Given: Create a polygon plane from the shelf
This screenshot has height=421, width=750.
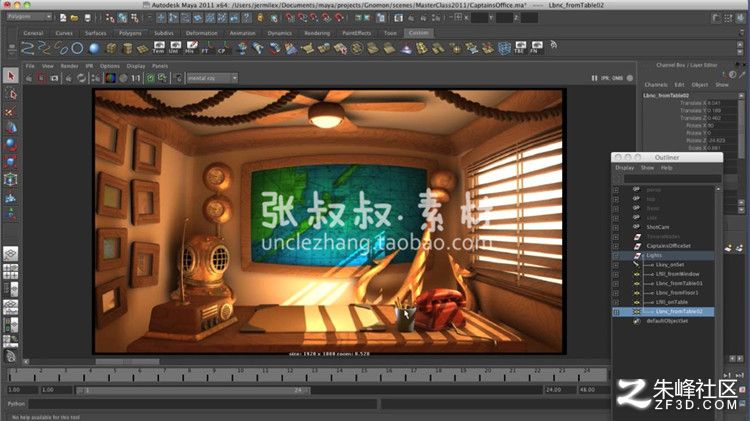Looking at the screenshot, I should pyautogui.click(x=143, y=49).
